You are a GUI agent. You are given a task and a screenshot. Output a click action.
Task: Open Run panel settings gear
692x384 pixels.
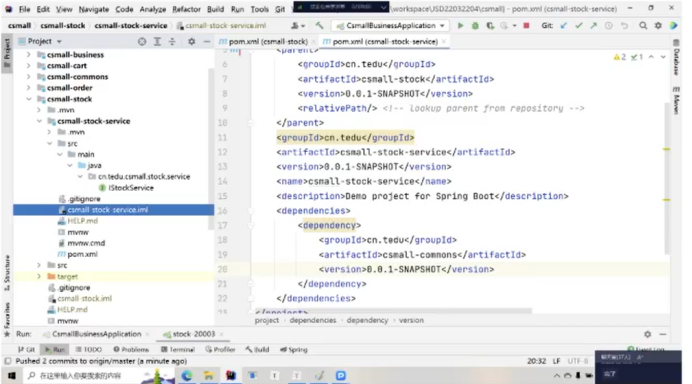(647, 335)
